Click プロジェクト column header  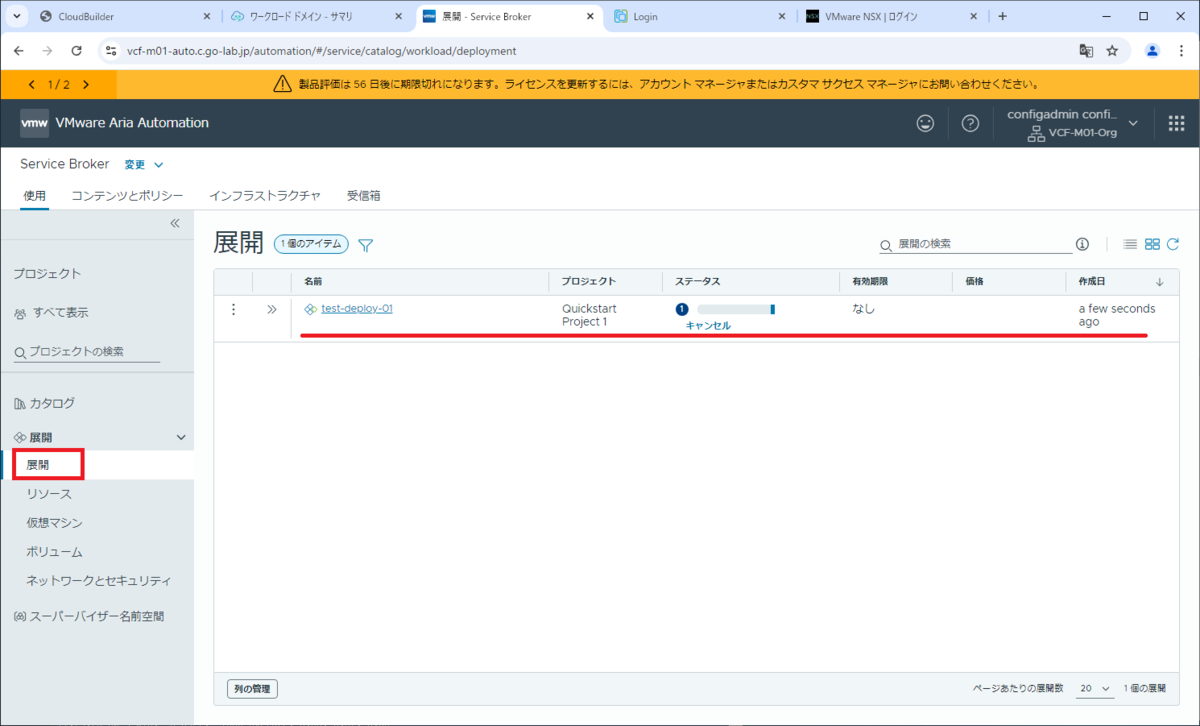pyautogui.click(x=589, y=282)
